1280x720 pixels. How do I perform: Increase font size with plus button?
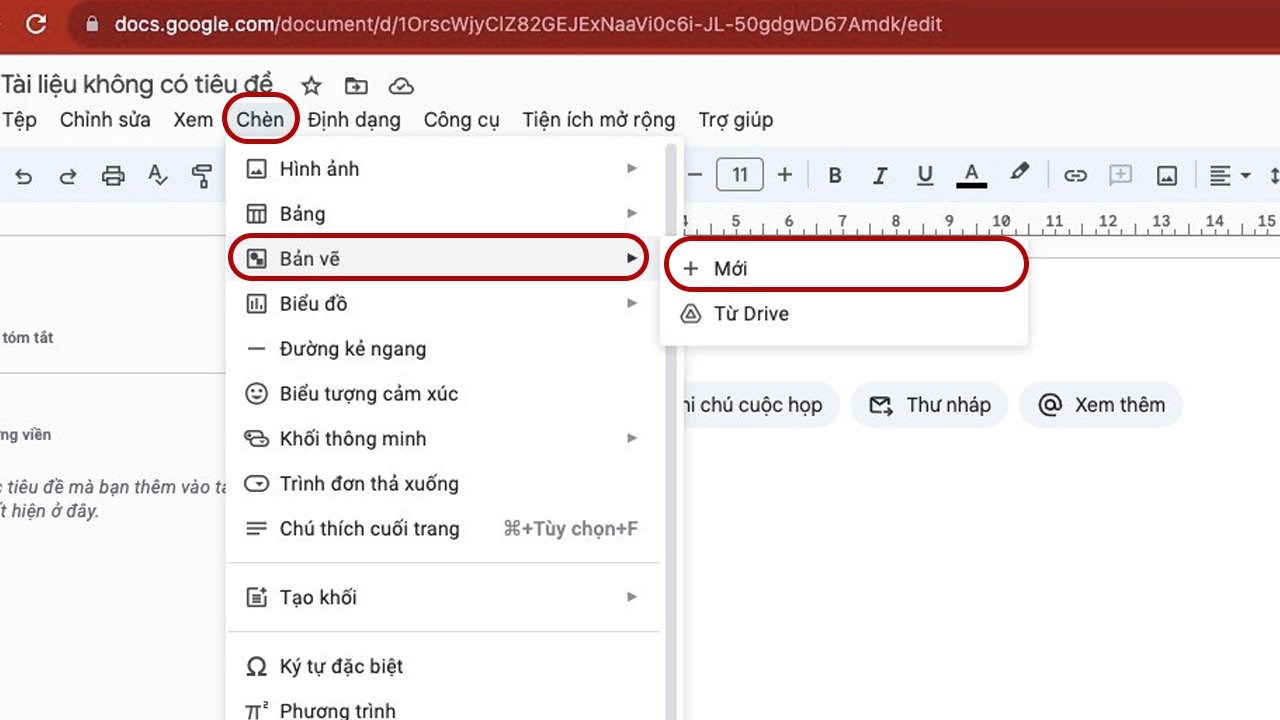pyautogui.click(x=785, y=175)
